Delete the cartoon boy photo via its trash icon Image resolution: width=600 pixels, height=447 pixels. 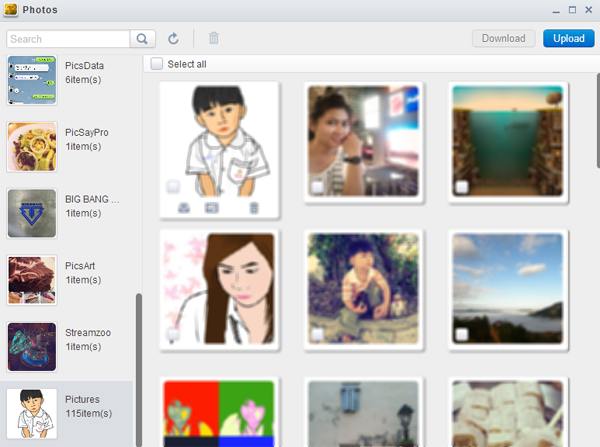click(x=254, y=208)
